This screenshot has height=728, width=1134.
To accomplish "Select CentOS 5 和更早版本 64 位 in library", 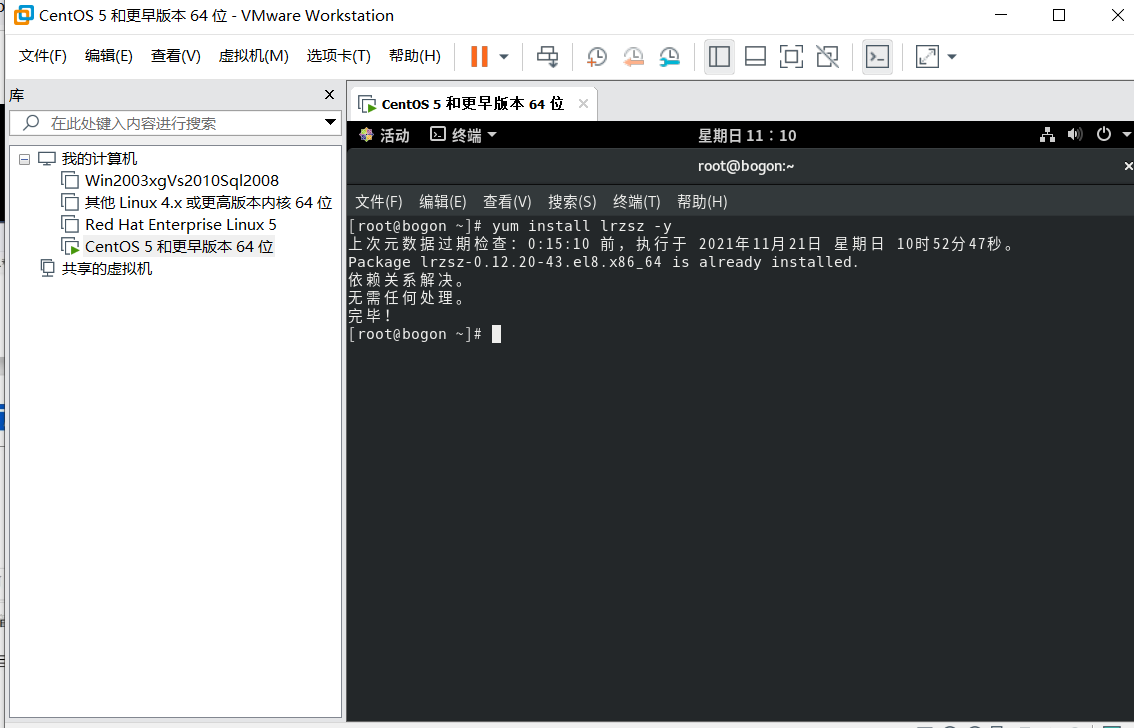I will click(179, 247).
